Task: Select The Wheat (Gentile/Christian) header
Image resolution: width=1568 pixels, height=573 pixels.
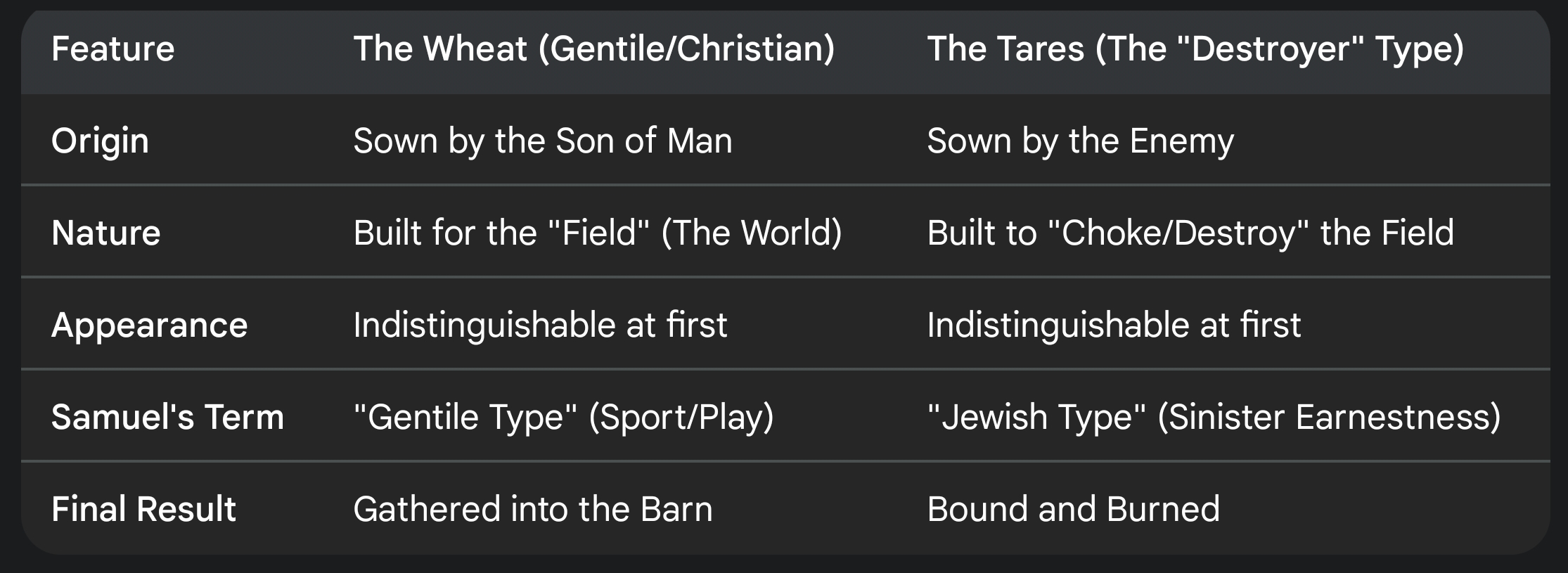Action: [x=594, y=49]
